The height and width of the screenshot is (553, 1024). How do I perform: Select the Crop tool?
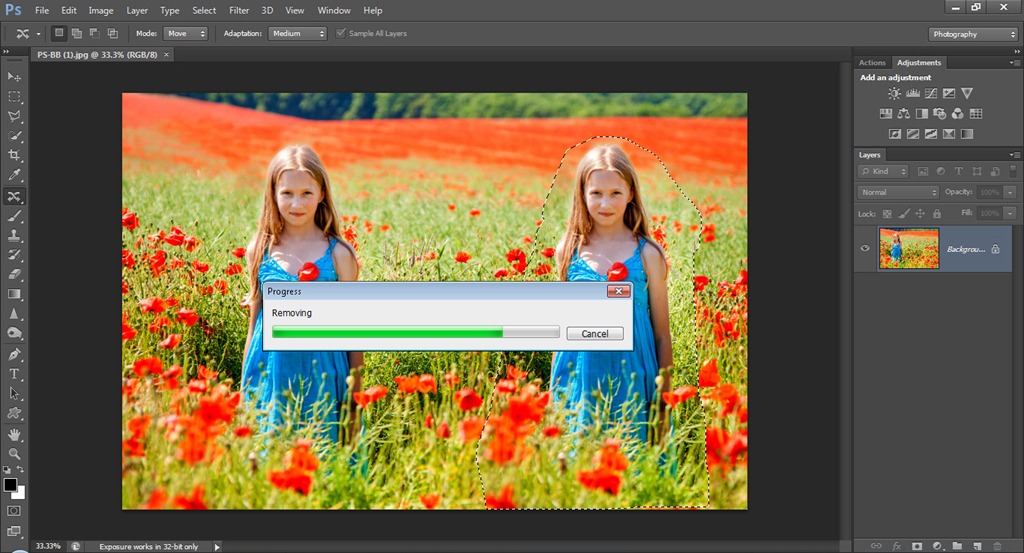click(14, 155)
